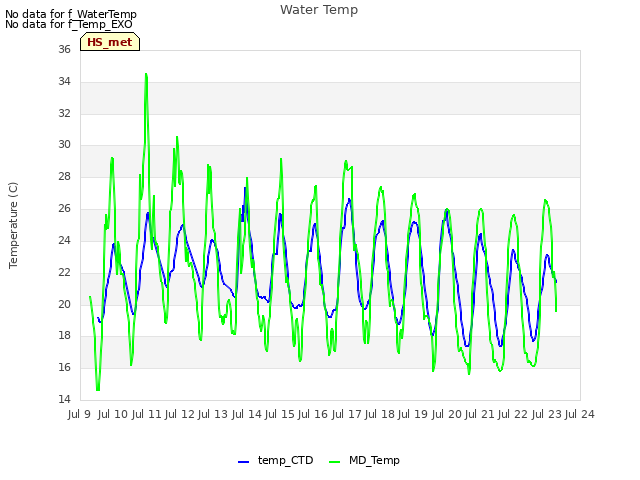Viewport: 640px width, 480px height.
Task: Click the 32 y-axis tick label
Action: pos(64,113)
